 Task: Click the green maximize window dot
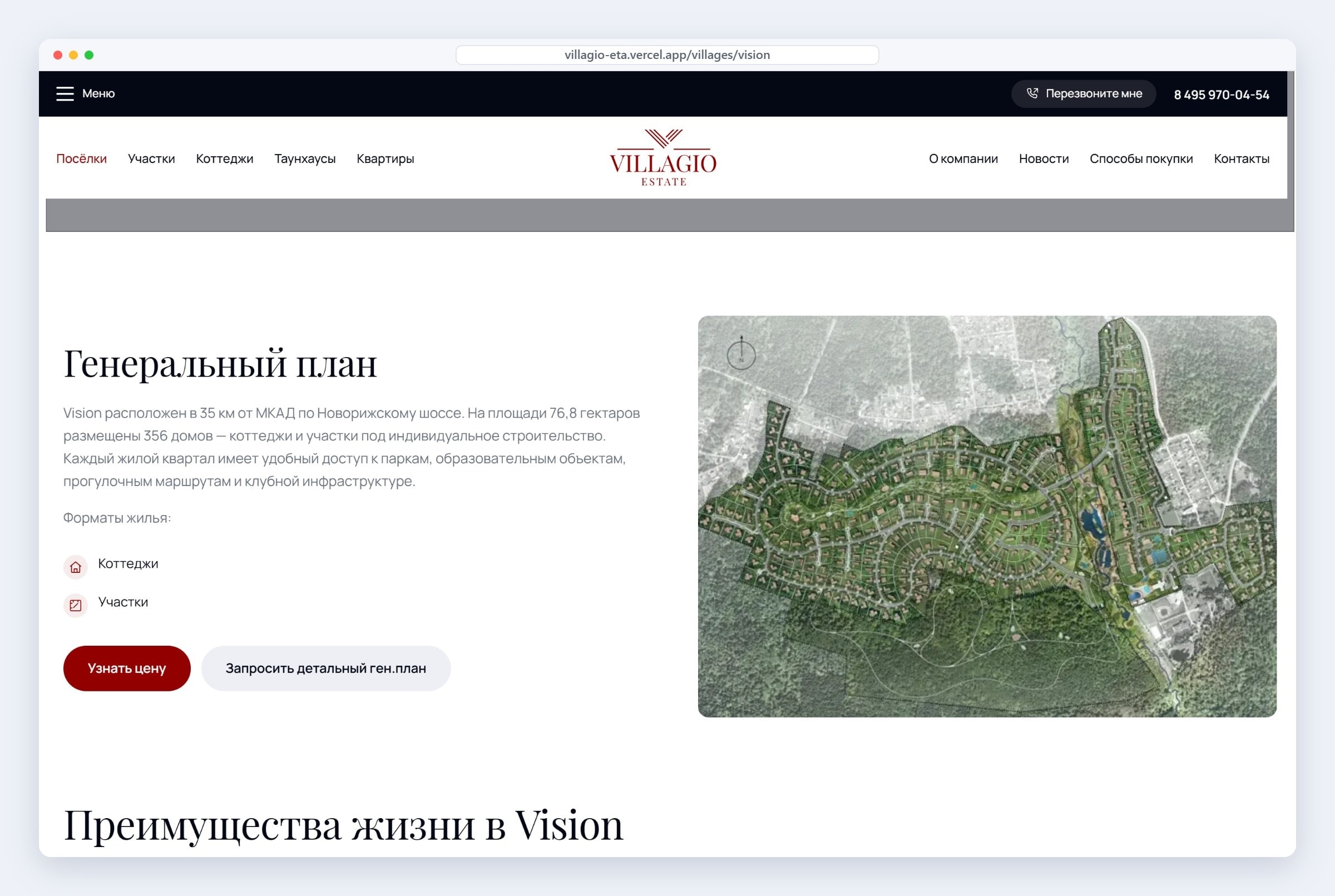pos(89,55)
